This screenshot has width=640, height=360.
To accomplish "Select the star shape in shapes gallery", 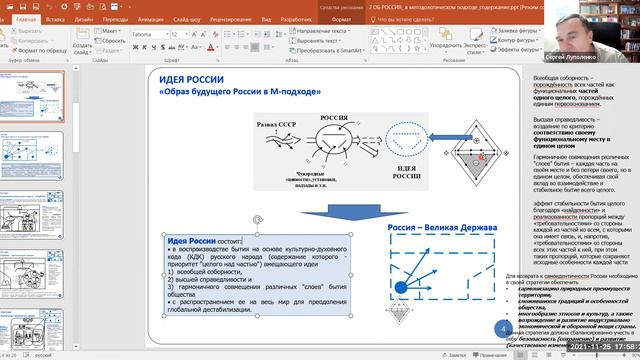I will 417,49.
